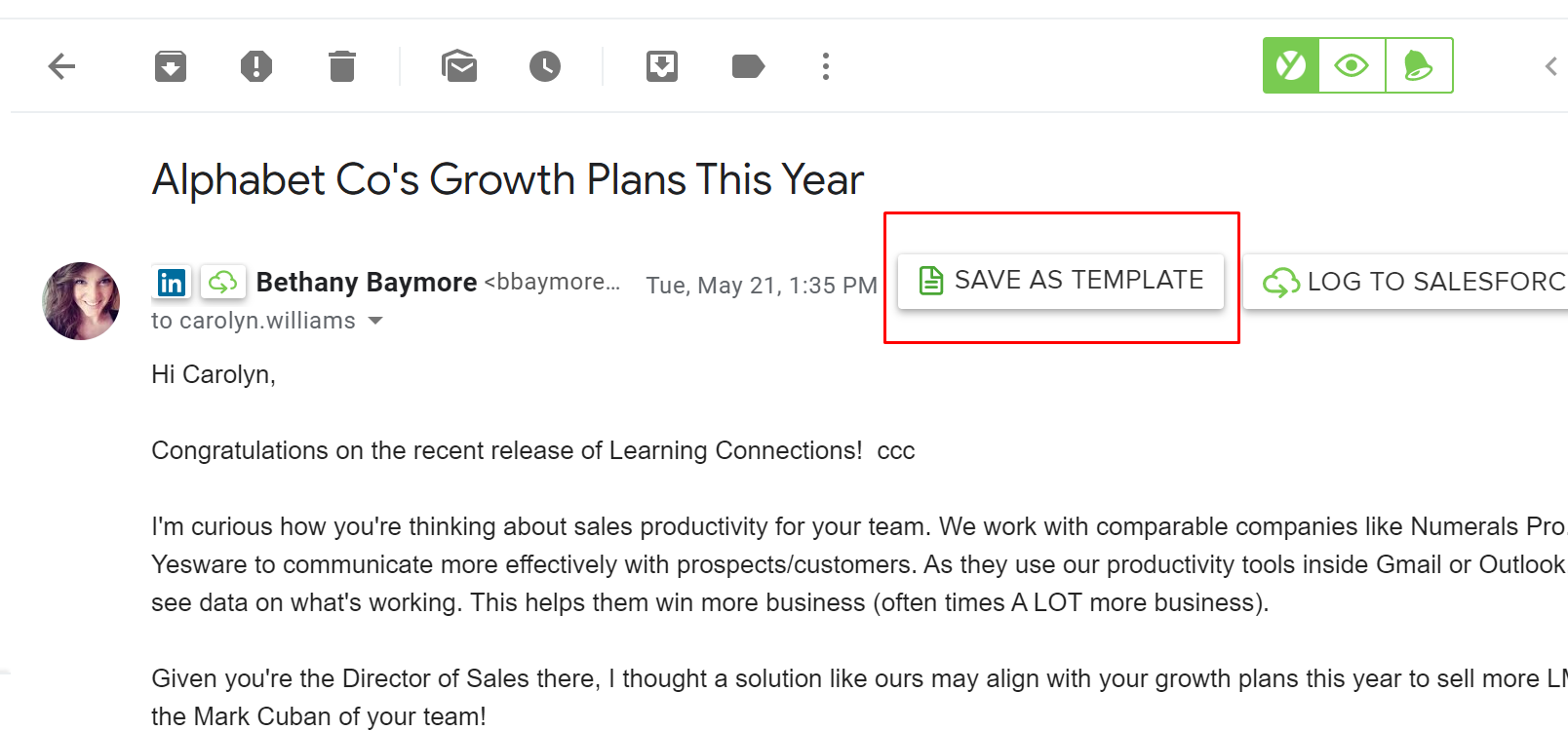The width and height of the screenshot is (1568, 731).
Task: Mark the email as unread
Action: (x=459, y=66)
